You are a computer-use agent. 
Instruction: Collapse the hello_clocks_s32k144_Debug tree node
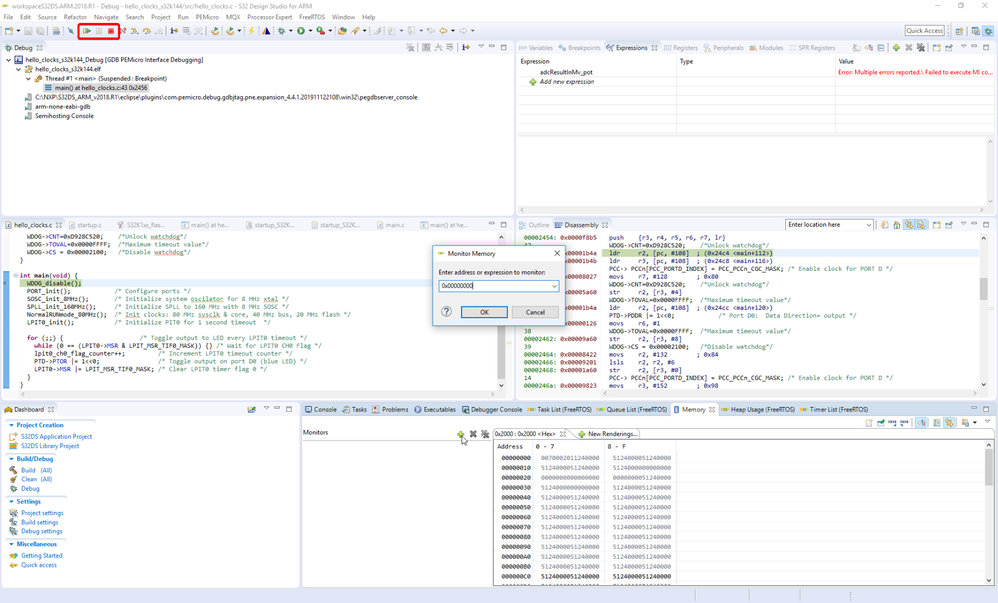pyautogui.click(x=9, y=60)
